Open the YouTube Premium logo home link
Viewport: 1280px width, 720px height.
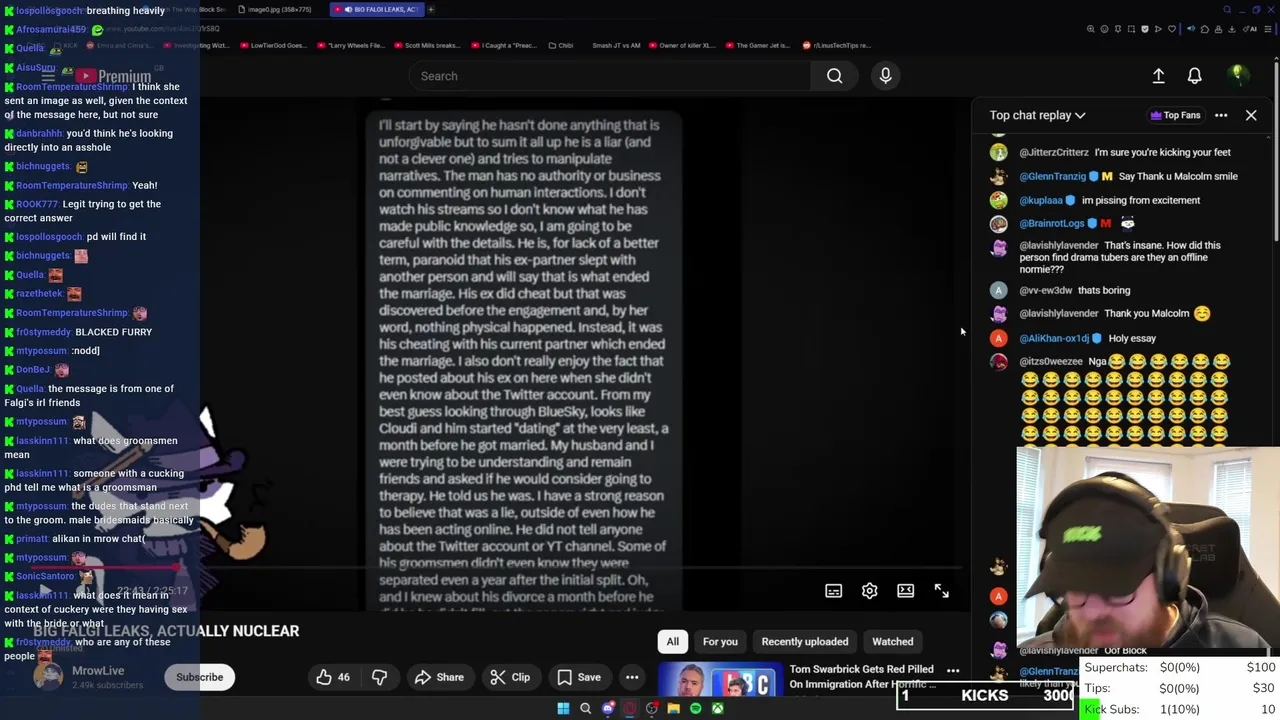pyautogui.click(x=112, y=76)
